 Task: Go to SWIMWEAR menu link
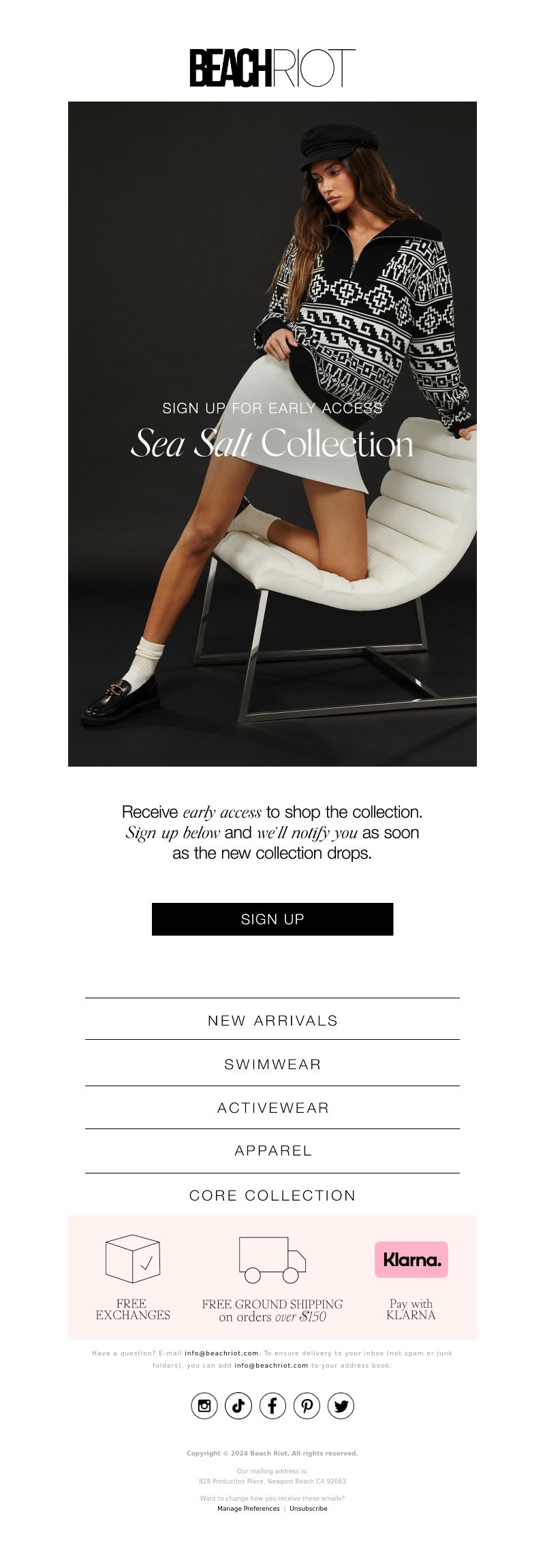(x=272, y=1064)
